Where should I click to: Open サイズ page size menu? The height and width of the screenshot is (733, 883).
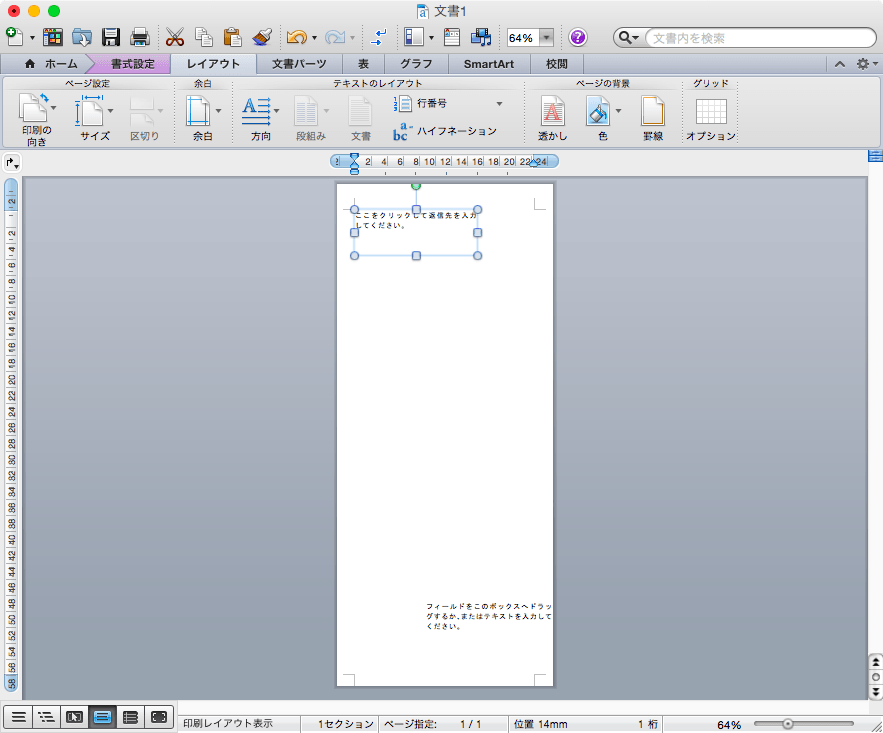coord(95,118)
